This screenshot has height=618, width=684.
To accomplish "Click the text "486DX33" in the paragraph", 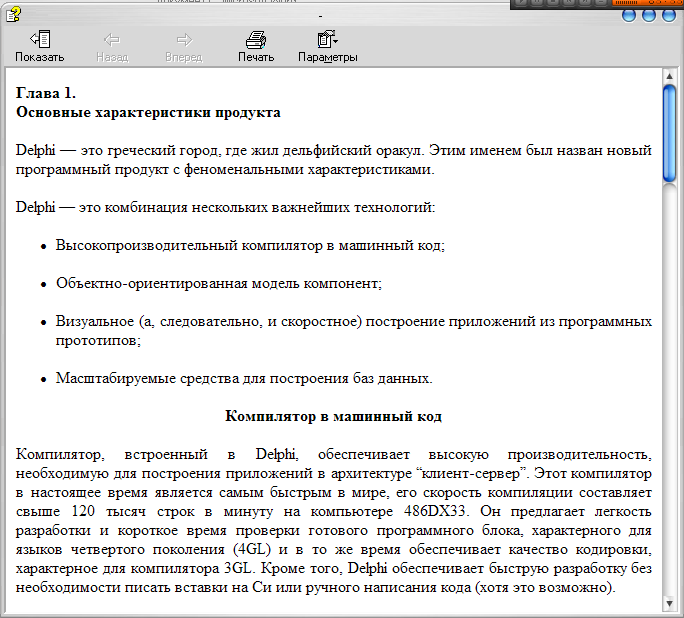I will click(434, 511).
